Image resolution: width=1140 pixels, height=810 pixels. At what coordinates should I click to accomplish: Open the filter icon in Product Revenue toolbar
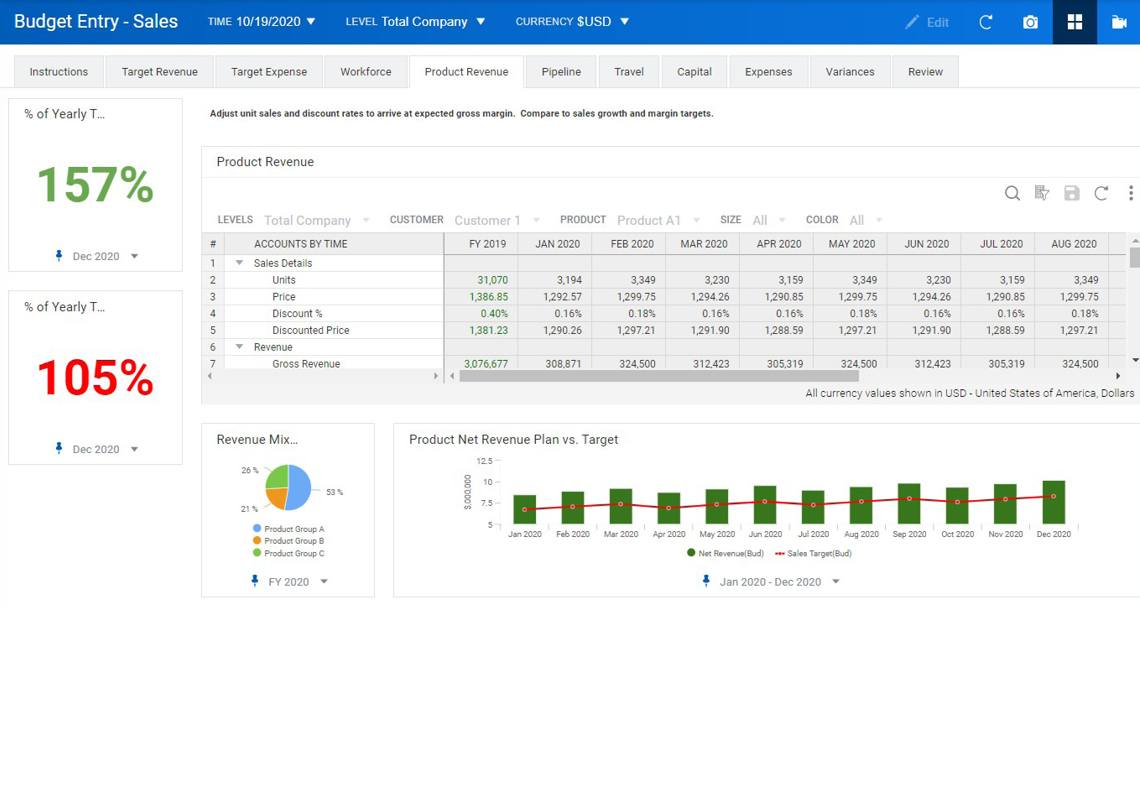[x=1042, y=193]
